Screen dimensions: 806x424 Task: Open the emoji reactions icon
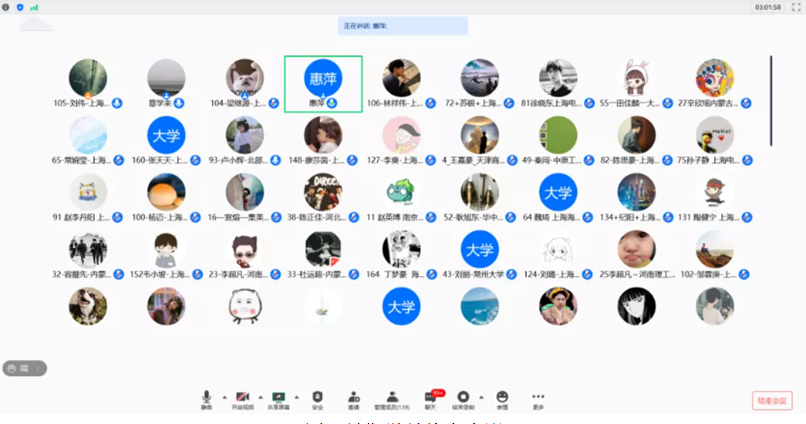tap(502, 398)
